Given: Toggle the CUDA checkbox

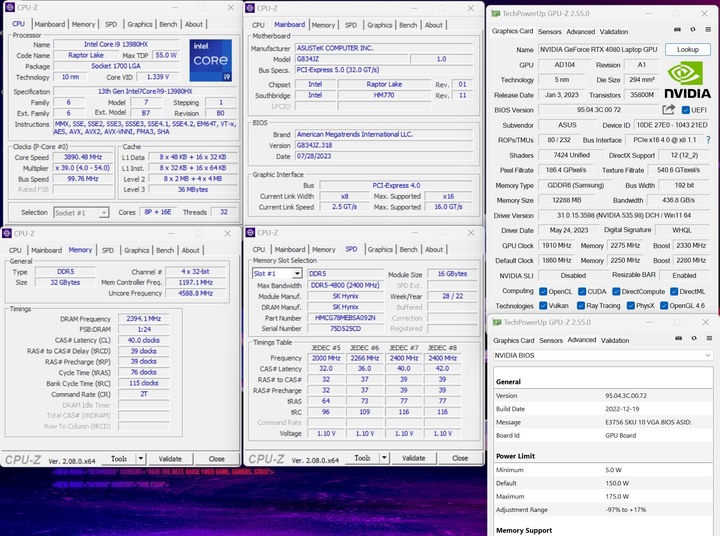Looking at the screenshot, I should (x=582, y=291).
